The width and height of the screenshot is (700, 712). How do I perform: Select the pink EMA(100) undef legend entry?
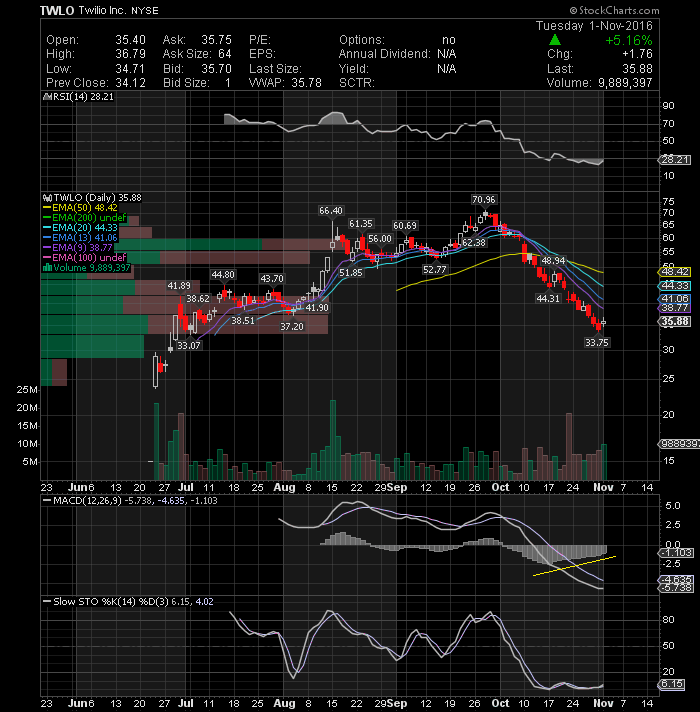(x=84, y=257)
